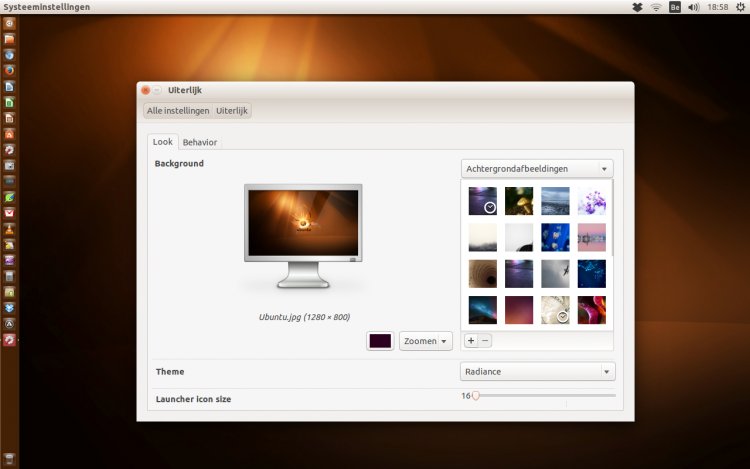Screen dimensions: 750x469
Task: Select the Look tab
Action: (162, 142)
